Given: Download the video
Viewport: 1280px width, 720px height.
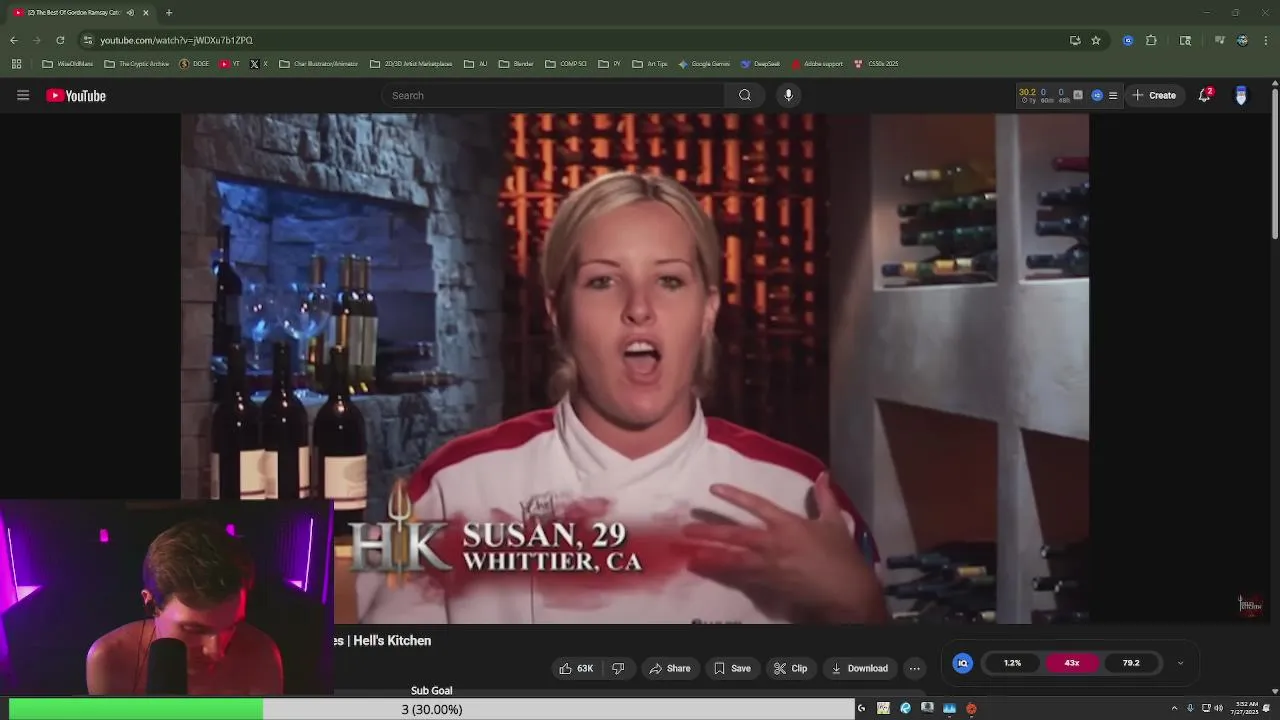Looking at the screenshot, I should click(859, 668).
